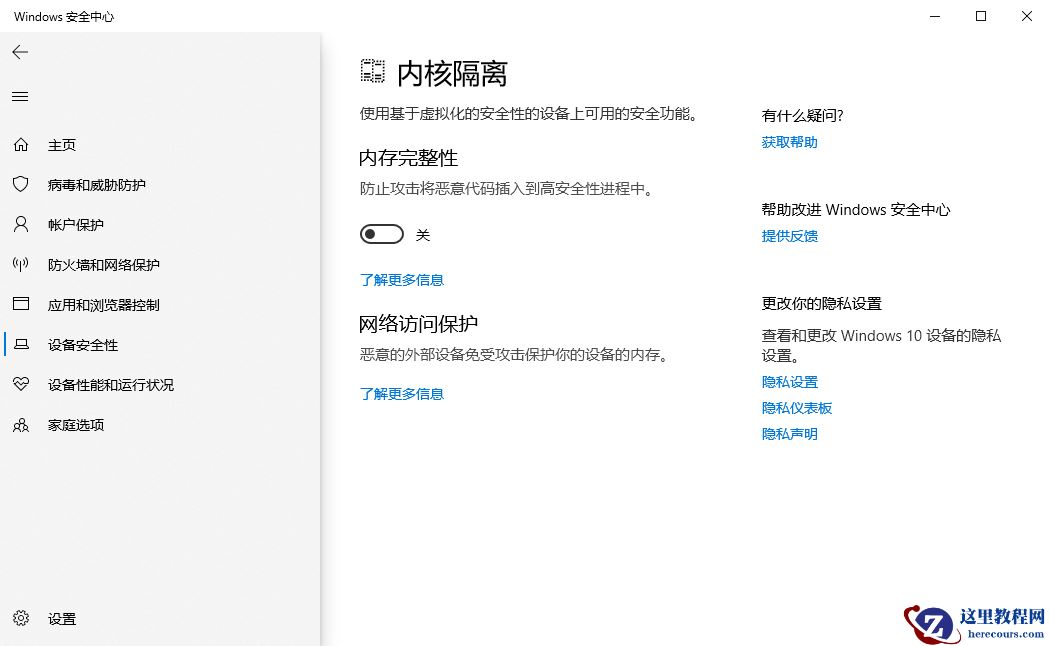Click the 设置 gear icon
Viewport: 1050px width, 646px height.
22,618
